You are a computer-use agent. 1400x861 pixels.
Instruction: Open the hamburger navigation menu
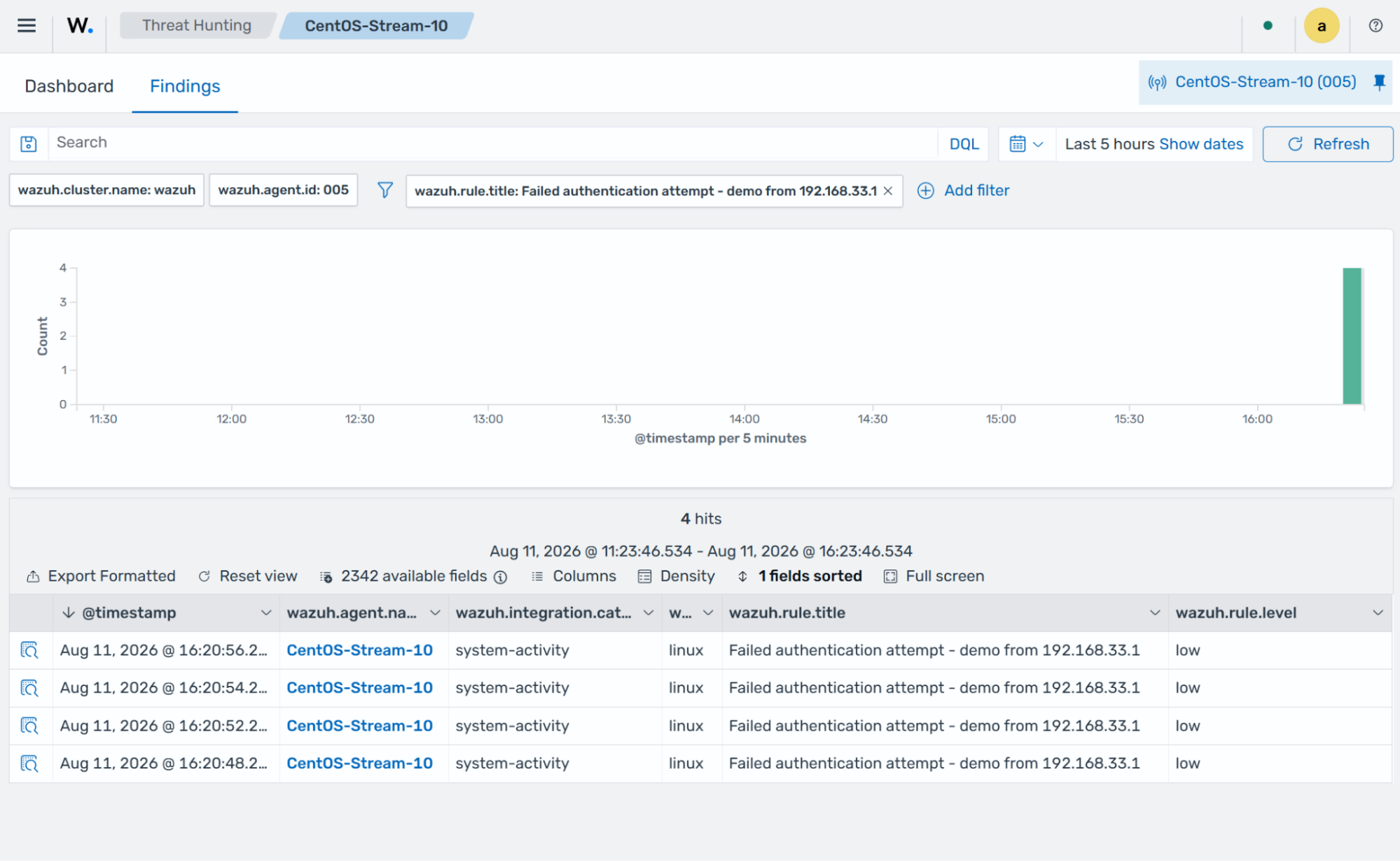pyautogui.click(x=27, y=26)
